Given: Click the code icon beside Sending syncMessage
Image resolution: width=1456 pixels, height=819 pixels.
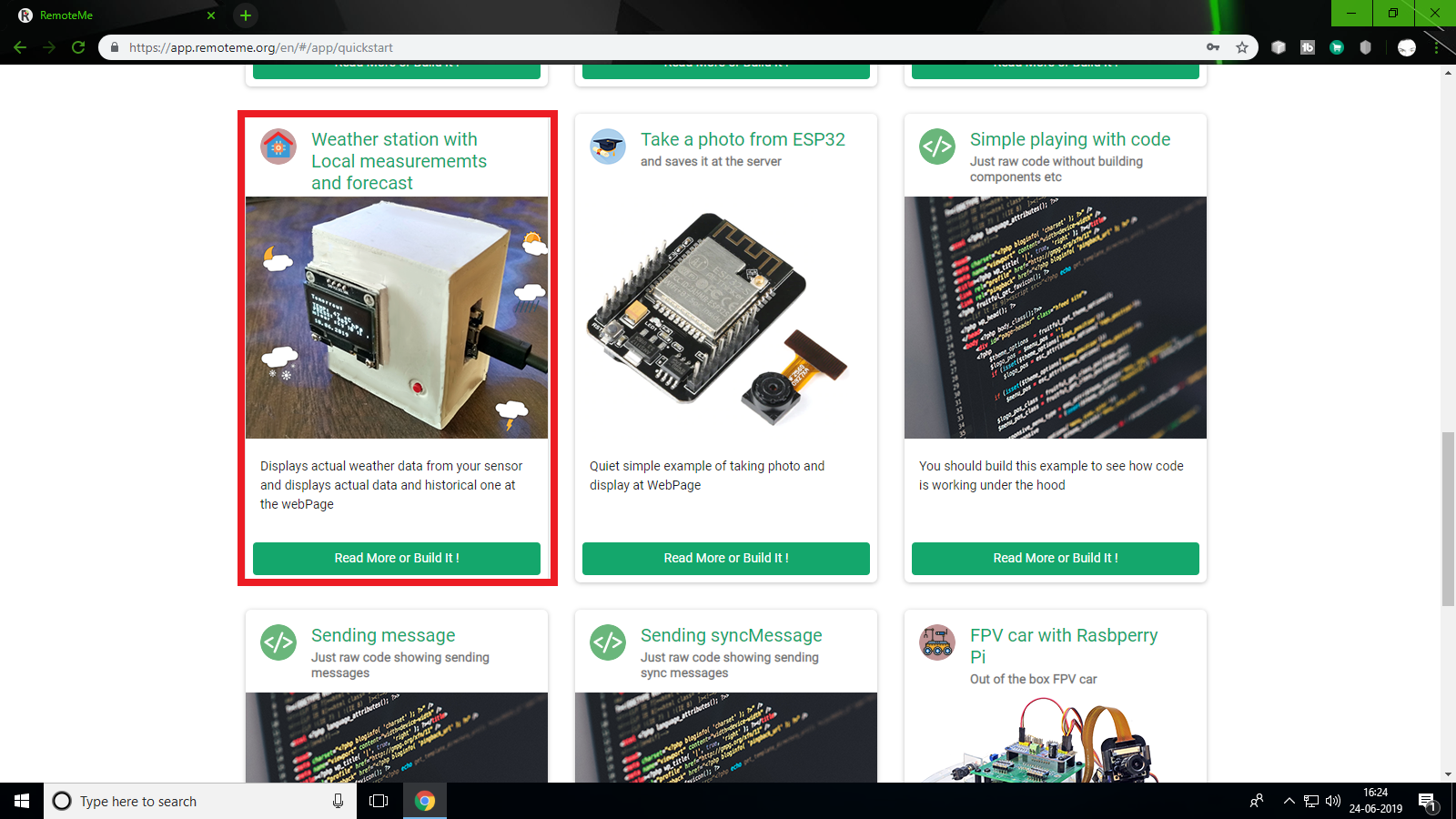Looking at the screenshot, I should 608,642.
